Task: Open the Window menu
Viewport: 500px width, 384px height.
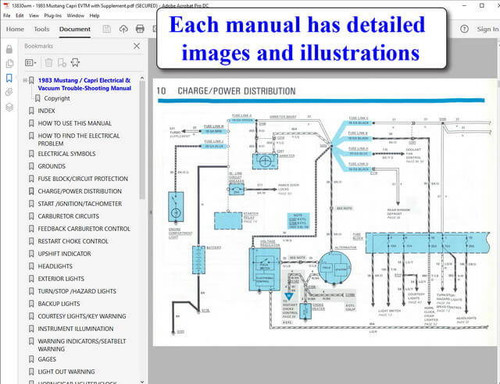Action: point(75,15)
